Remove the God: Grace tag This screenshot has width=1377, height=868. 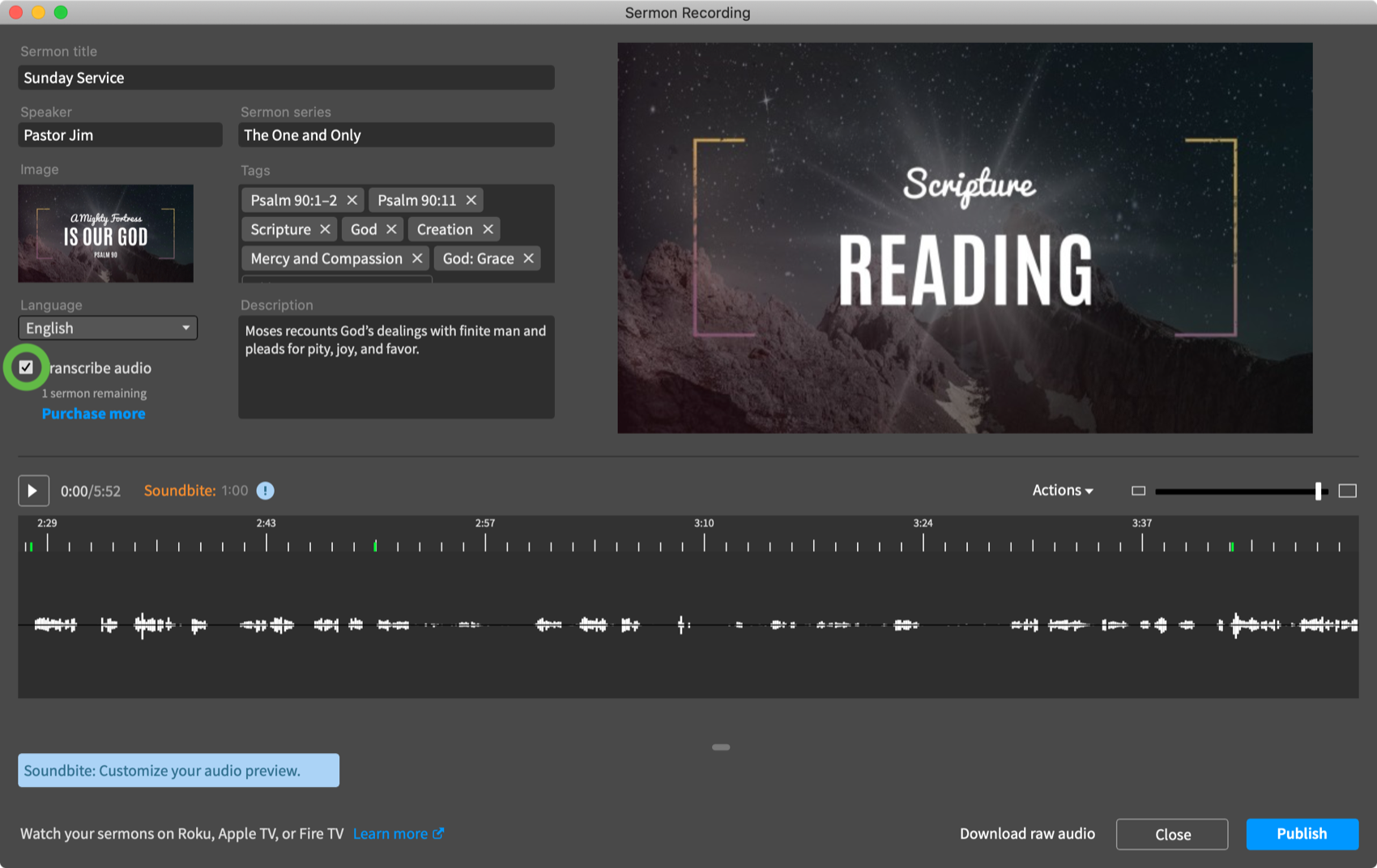[528, 258]
